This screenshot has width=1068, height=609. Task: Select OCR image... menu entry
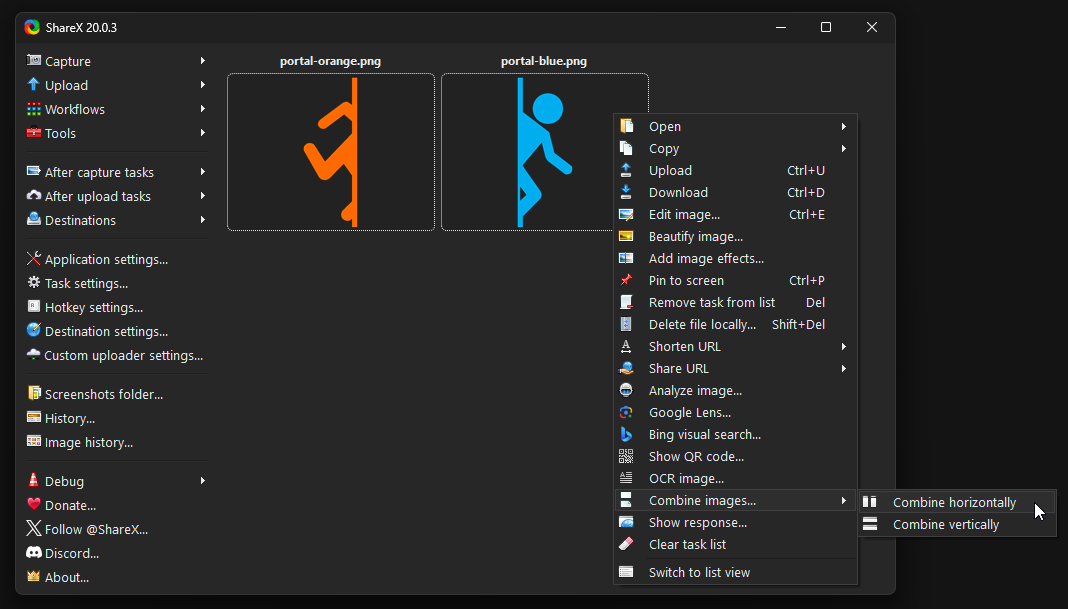pos(736,478)
